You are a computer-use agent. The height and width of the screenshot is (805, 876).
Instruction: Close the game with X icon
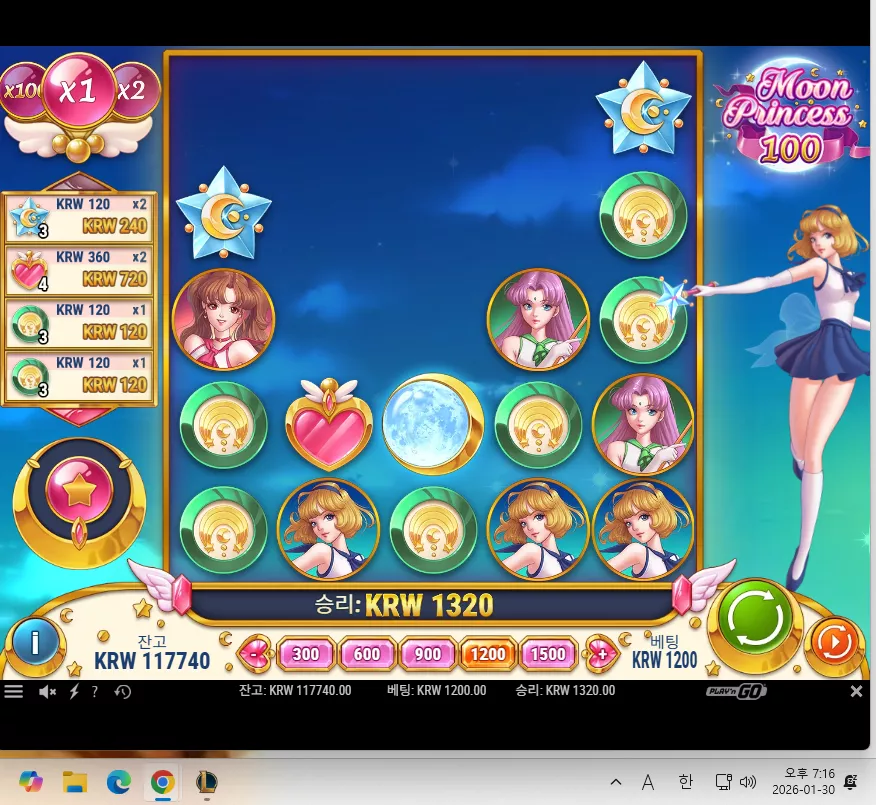pos(856,692)
